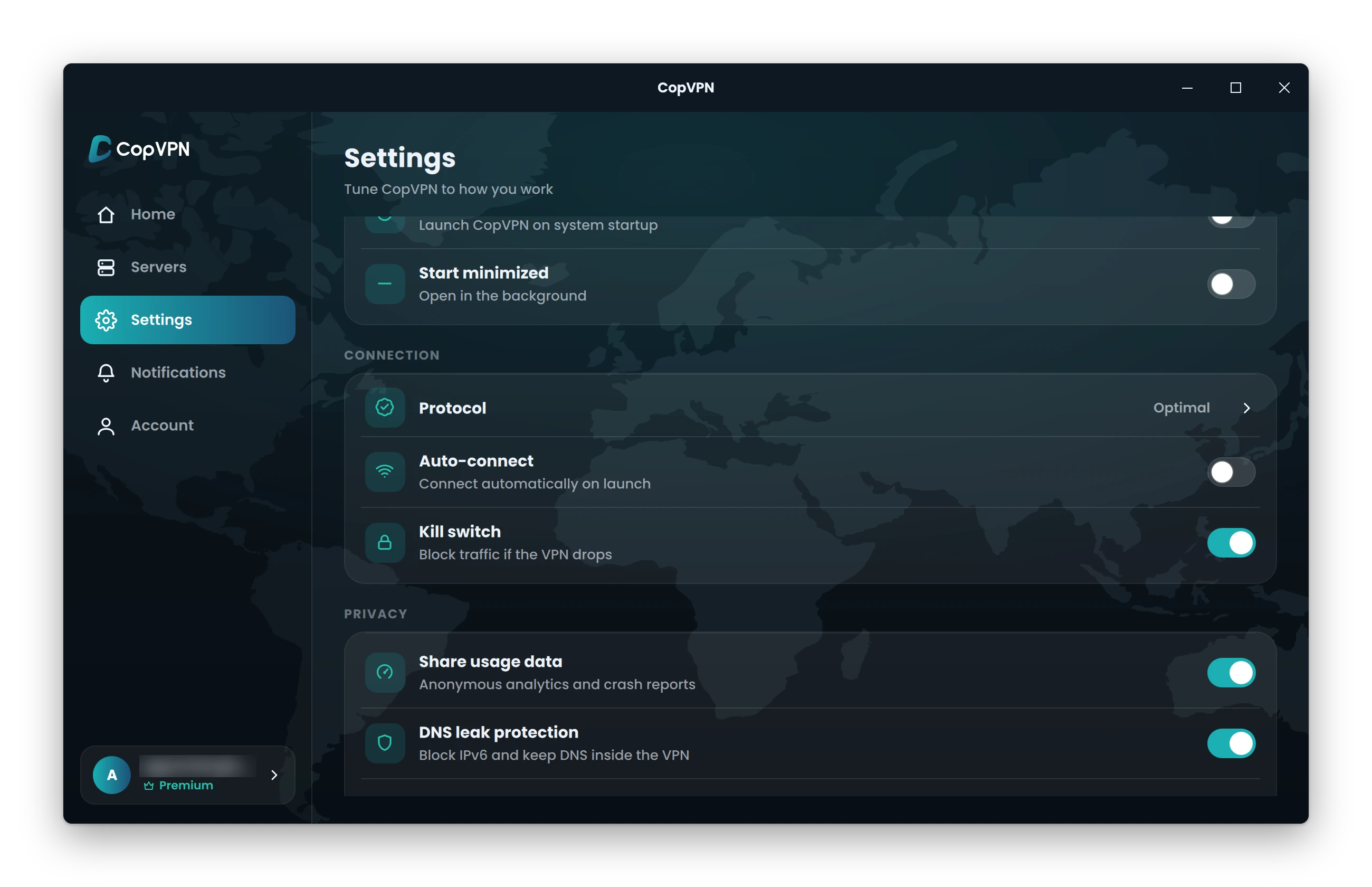The width and height of the screenshot is (1372, 887).
Task: Click the avatar circle with letter A
Action: pyautogui.click(x=112, y=775)
